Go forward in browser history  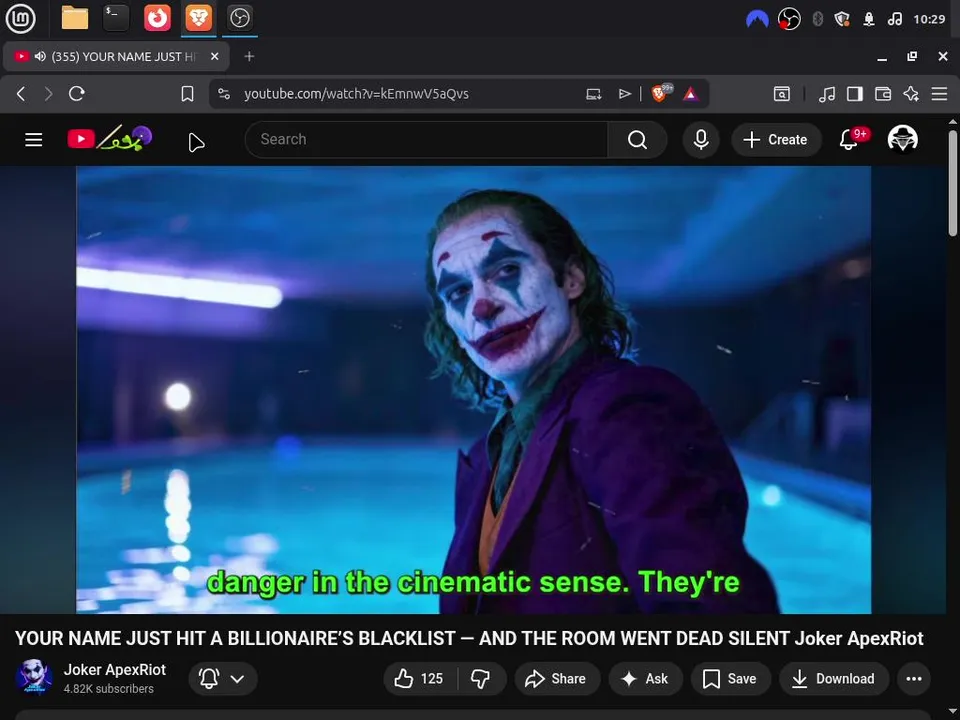(48, 94)
